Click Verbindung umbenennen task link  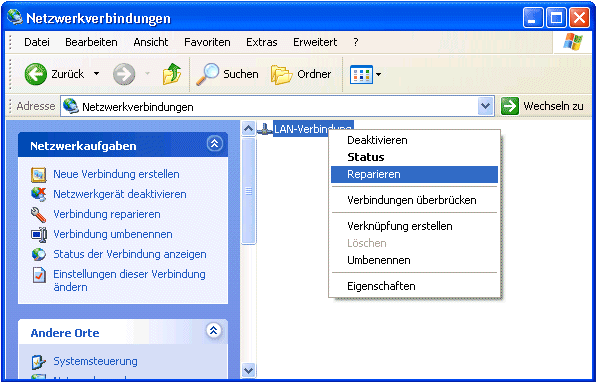[113, 234]
